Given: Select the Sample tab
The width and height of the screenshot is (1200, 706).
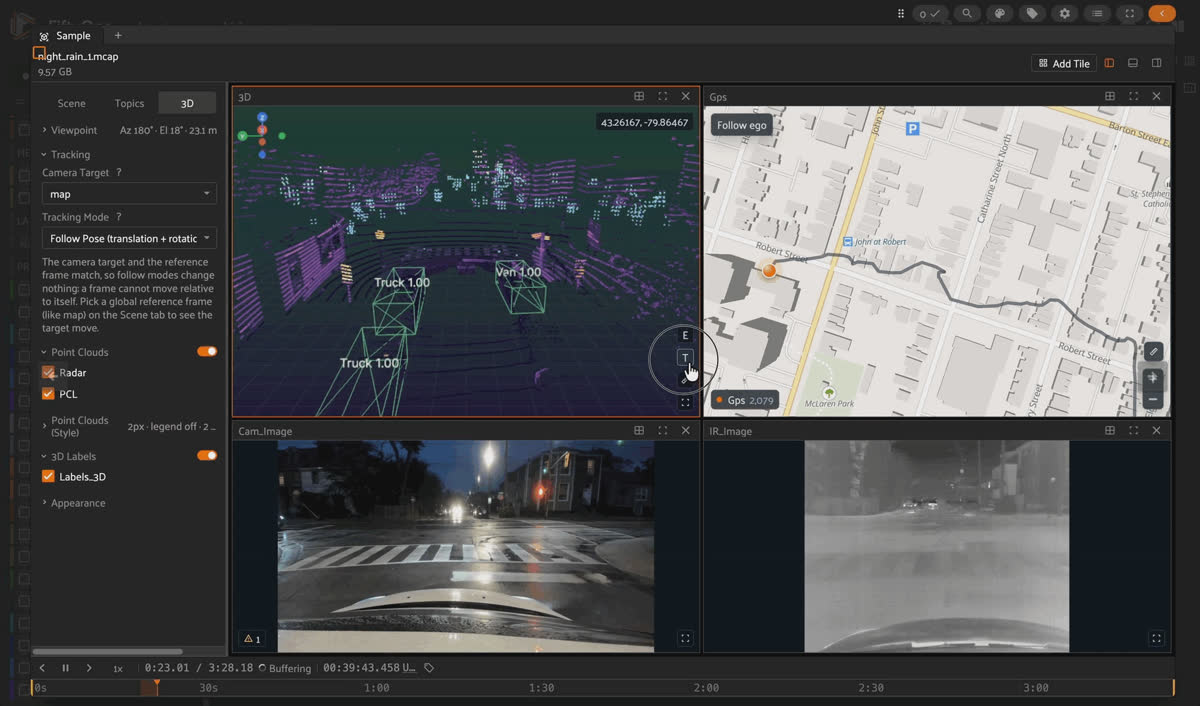Looking at the screenshot, I should 65,36.
